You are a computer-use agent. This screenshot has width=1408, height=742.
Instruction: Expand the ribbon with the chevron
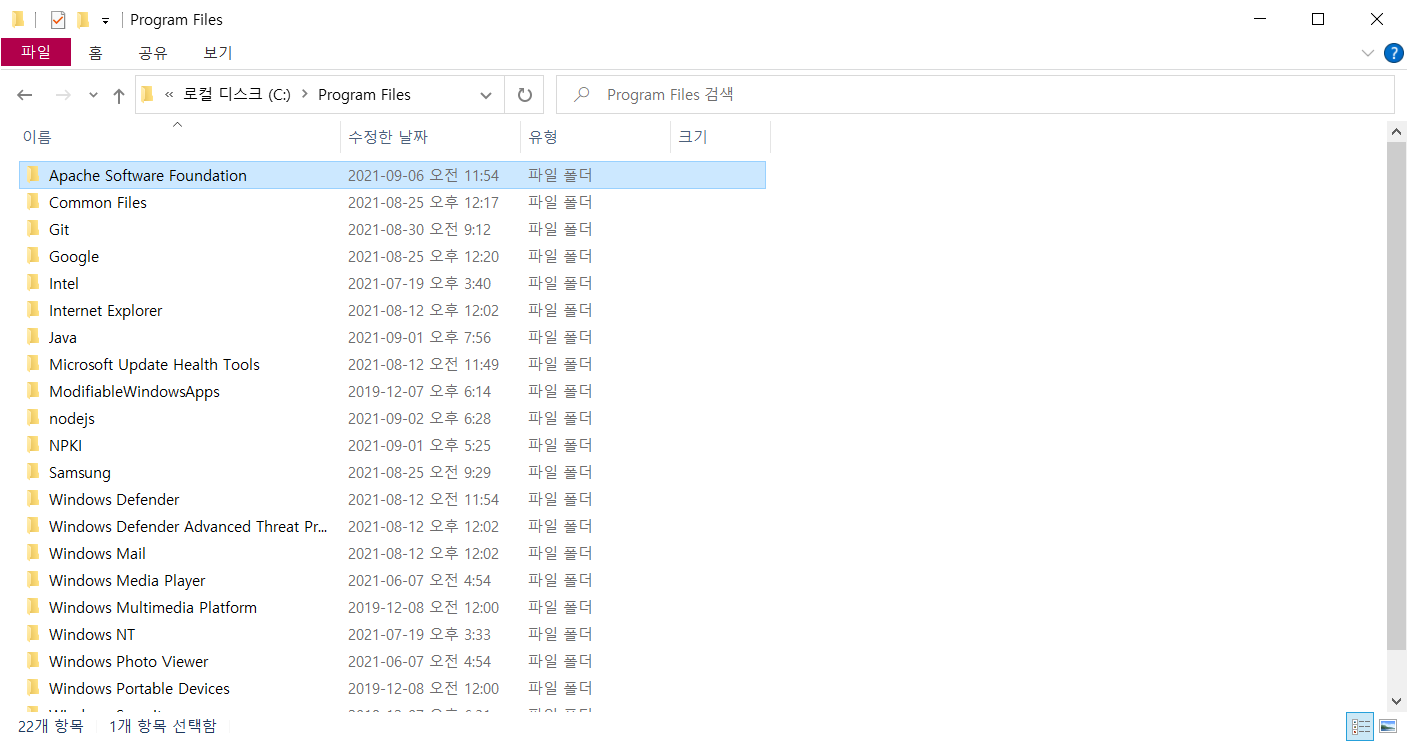(1368, 53)
